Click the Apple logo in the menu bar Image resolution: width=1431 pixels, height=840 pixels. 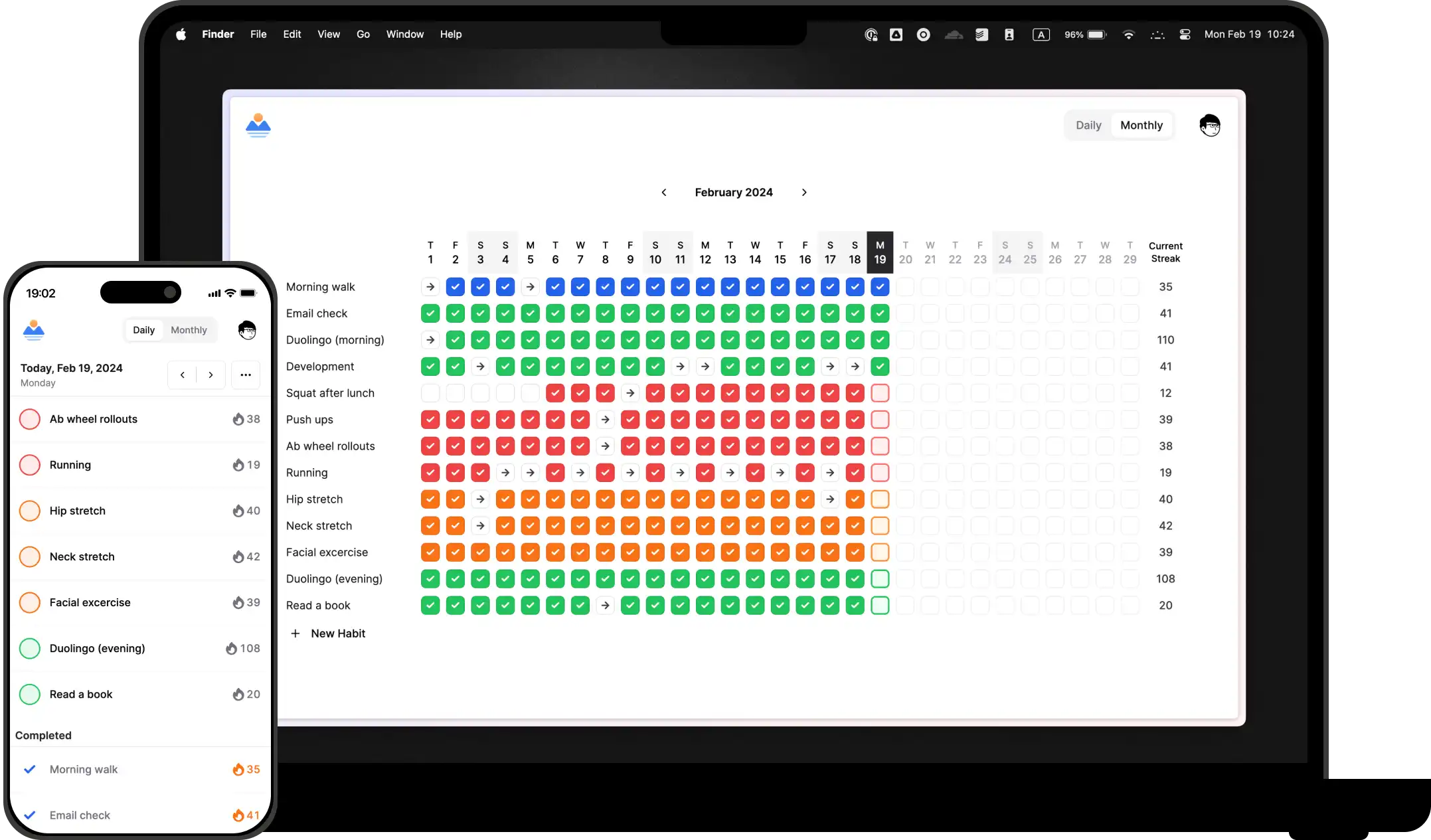180,34
